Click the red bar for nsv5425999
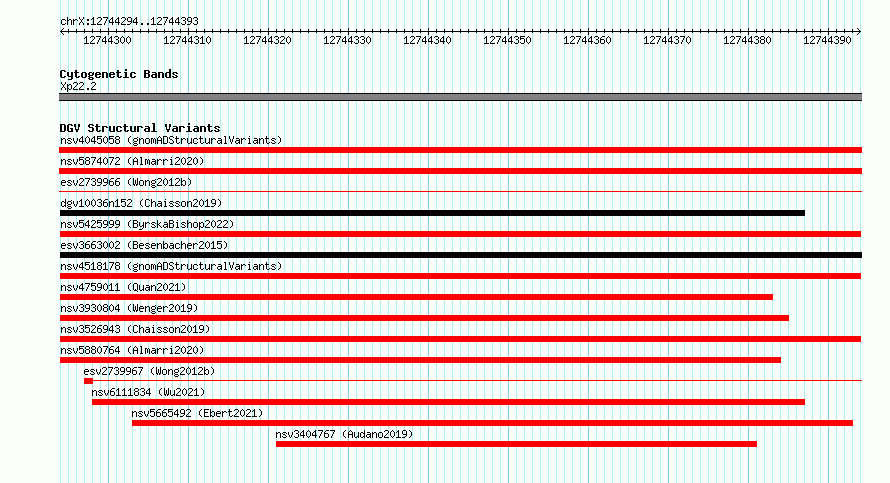Image resolution: width=890 pixels, height=483 pixels. click(460, 234)
